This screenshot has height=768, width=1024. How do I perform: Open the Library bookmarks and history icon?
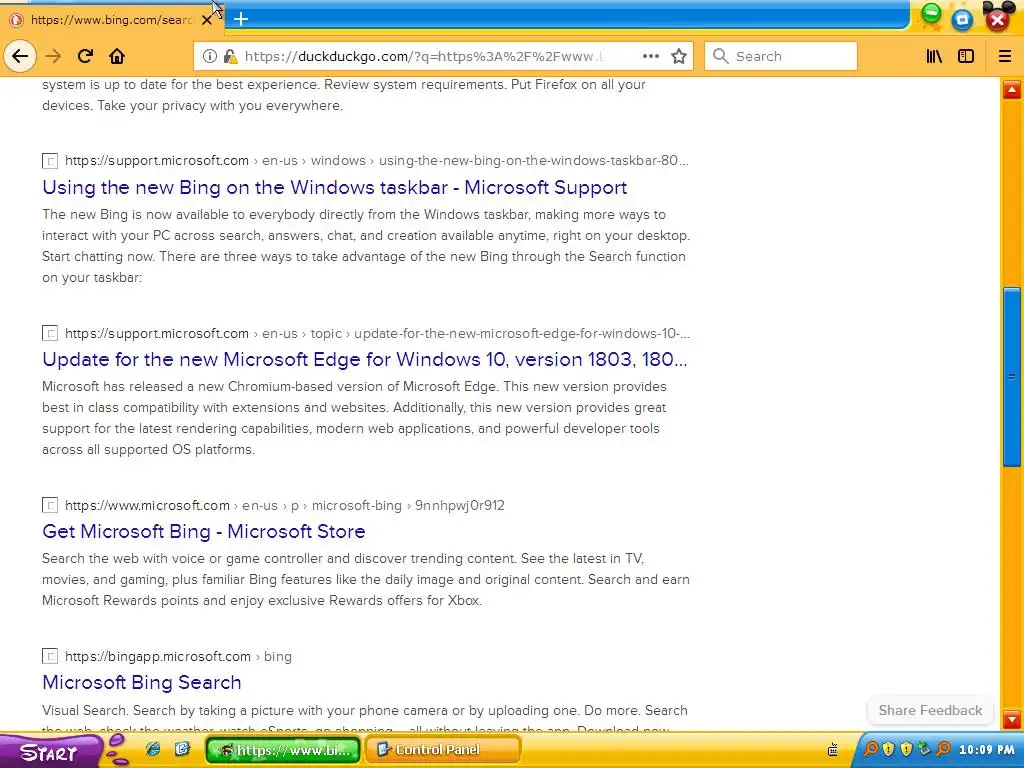934,56
